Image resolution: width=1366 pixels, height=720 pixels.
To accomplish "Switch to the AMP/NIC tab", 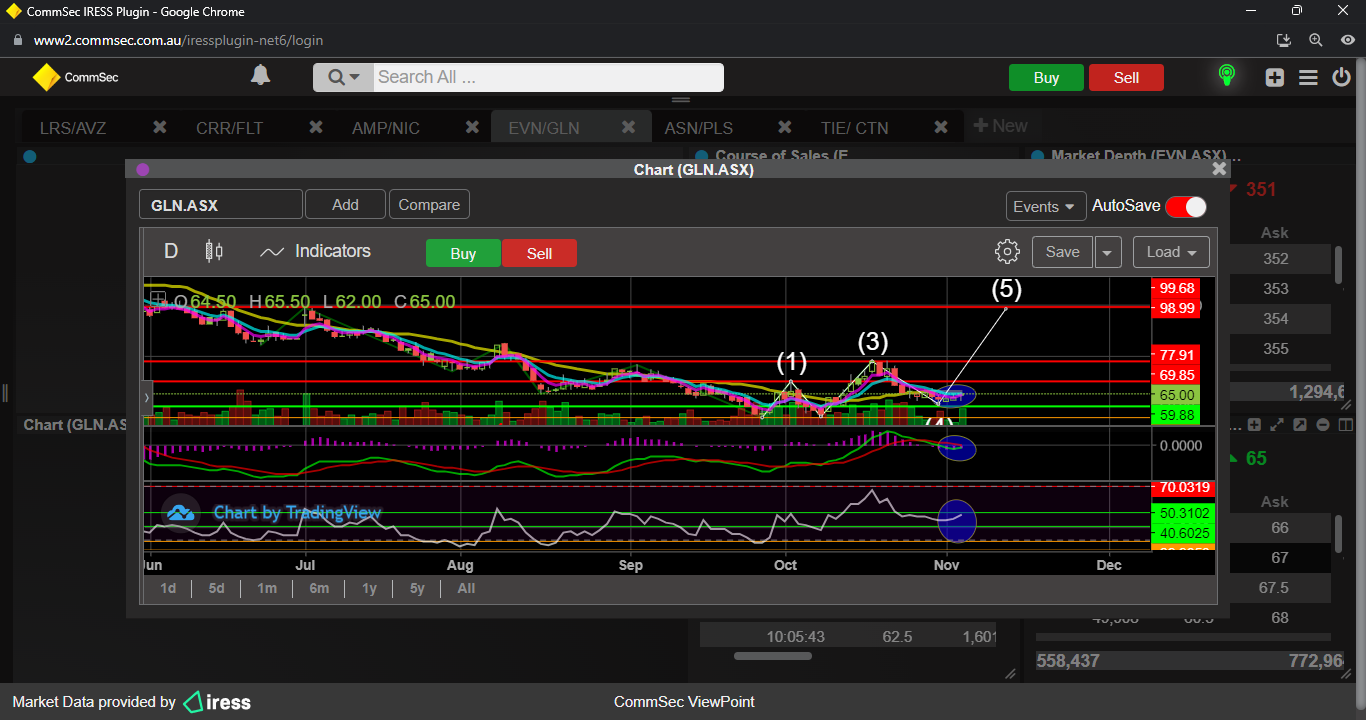I will click(385, 128).
